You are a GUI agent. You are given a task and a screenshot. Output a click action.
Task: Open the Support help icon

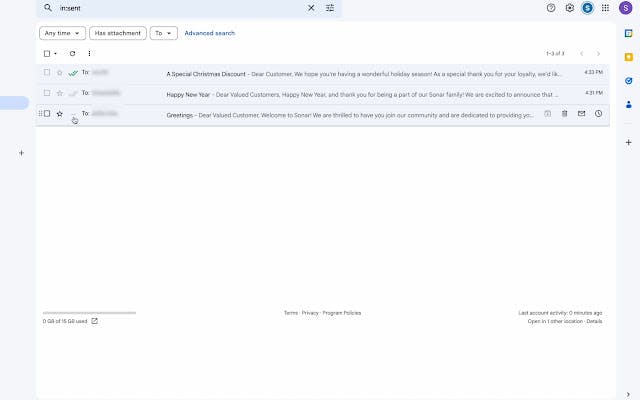[551, 8]
